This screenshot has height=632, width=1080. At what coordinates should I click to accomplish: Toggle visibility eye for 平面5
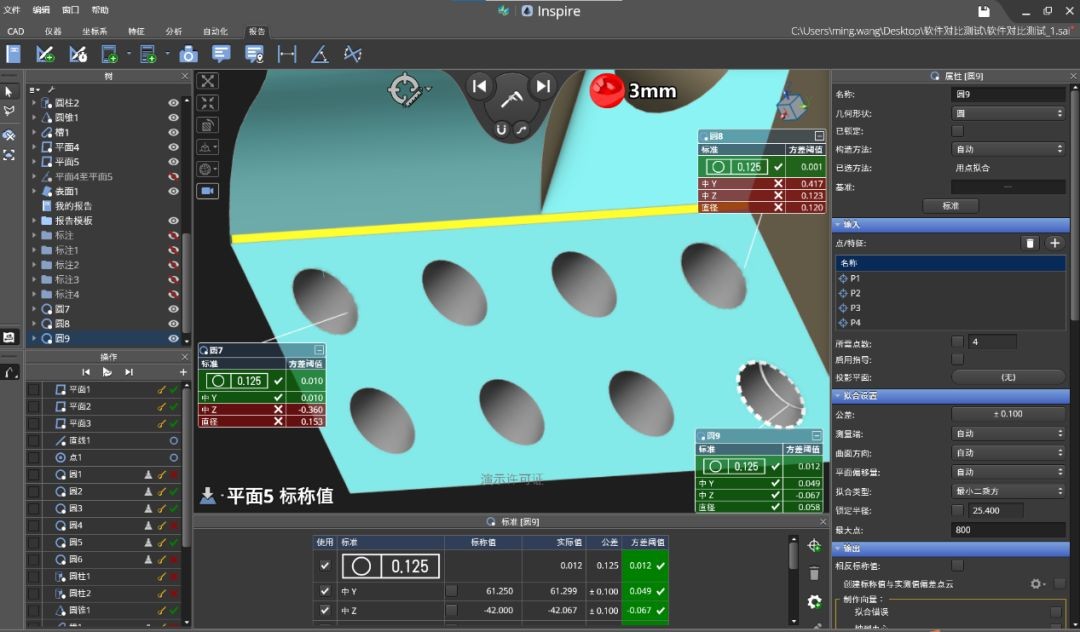point(174,162)
